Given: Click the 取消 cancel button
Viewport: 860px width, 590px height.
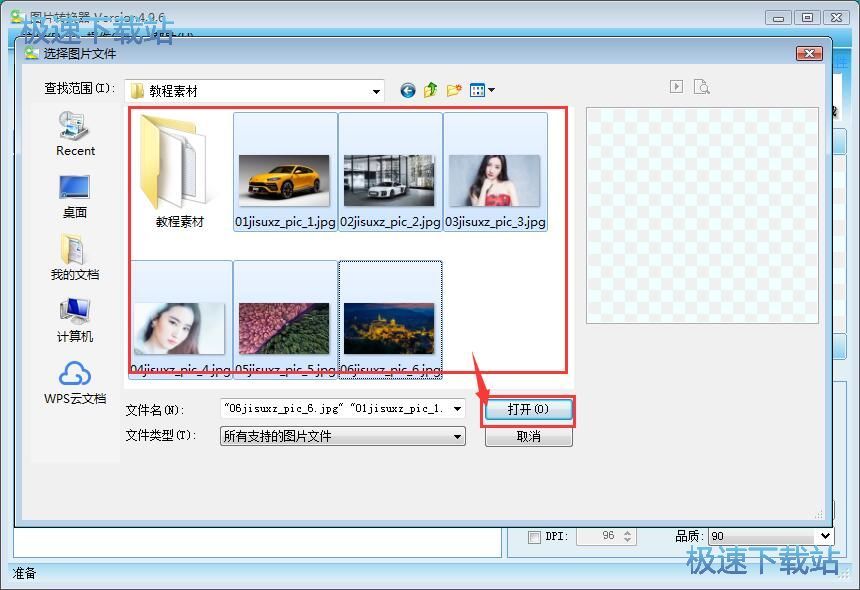Looking at the screenshot, I should point(527,436).
